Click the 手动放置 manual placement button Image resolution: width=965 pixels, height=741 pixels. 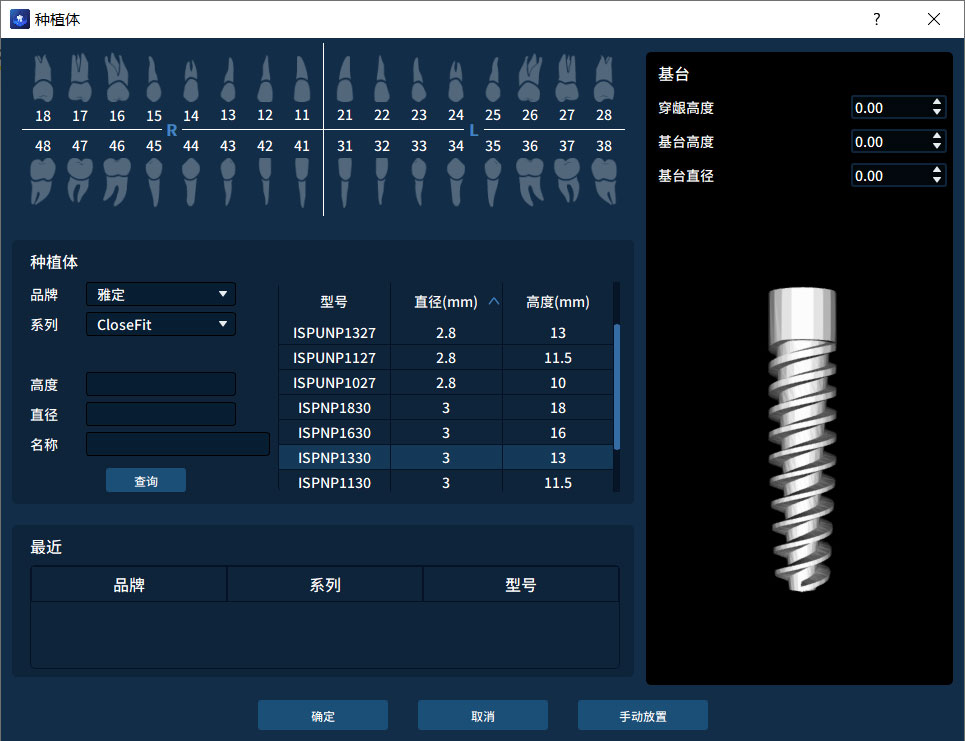click(x=642, y=716)
